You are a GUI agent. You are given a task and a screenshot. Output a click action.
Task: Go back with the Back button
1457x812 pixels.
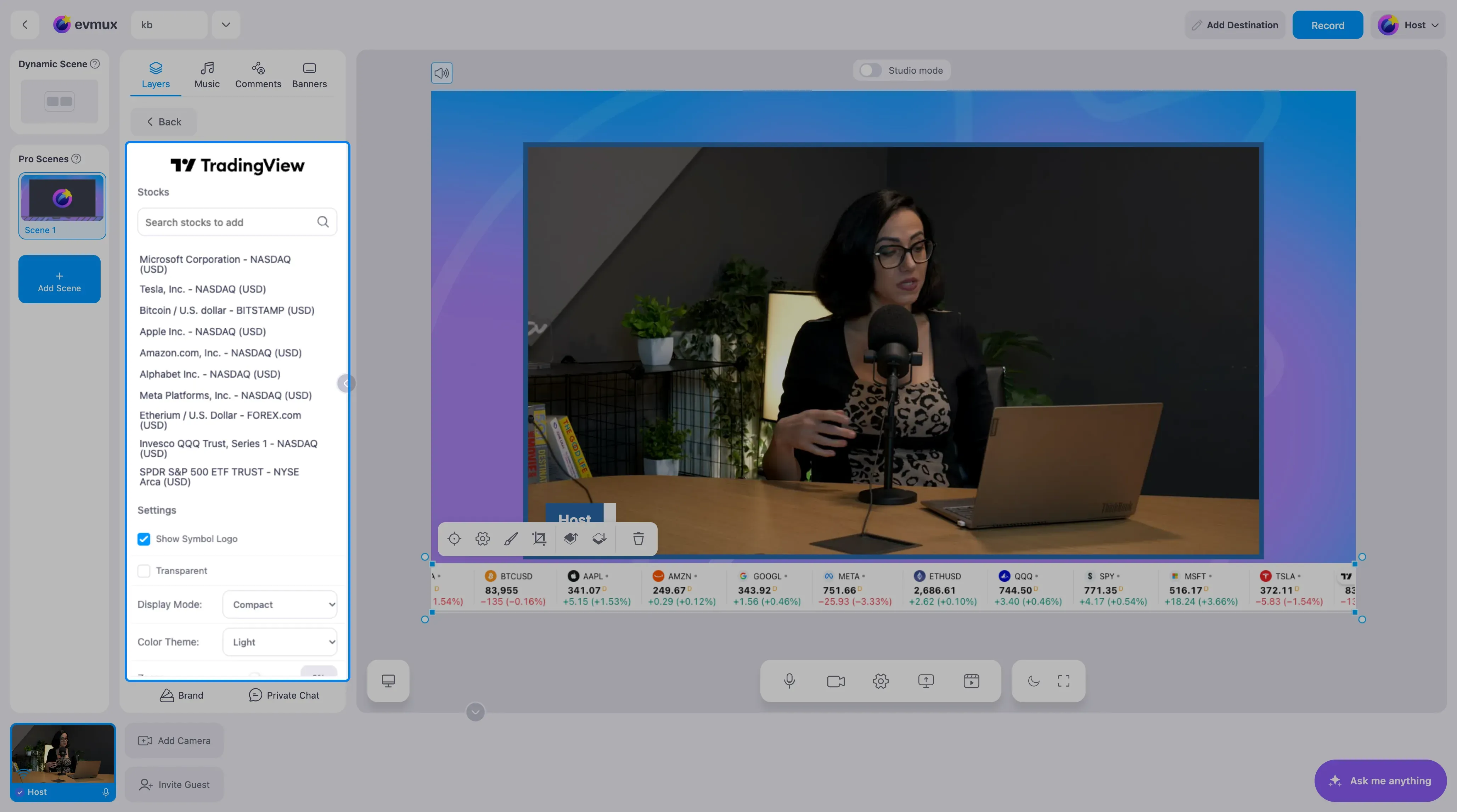tap(163, 122)
